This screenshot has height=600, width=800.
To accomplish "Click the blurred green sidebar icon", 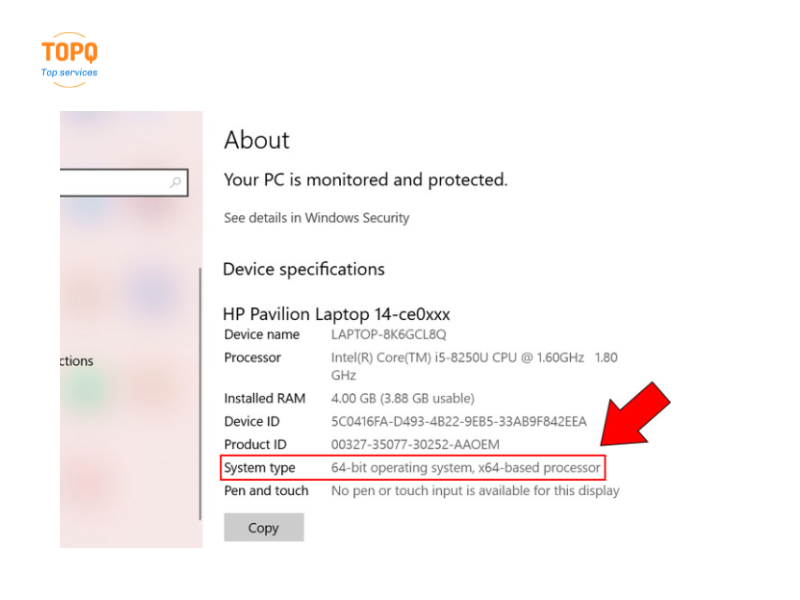I will click(86, 391).
